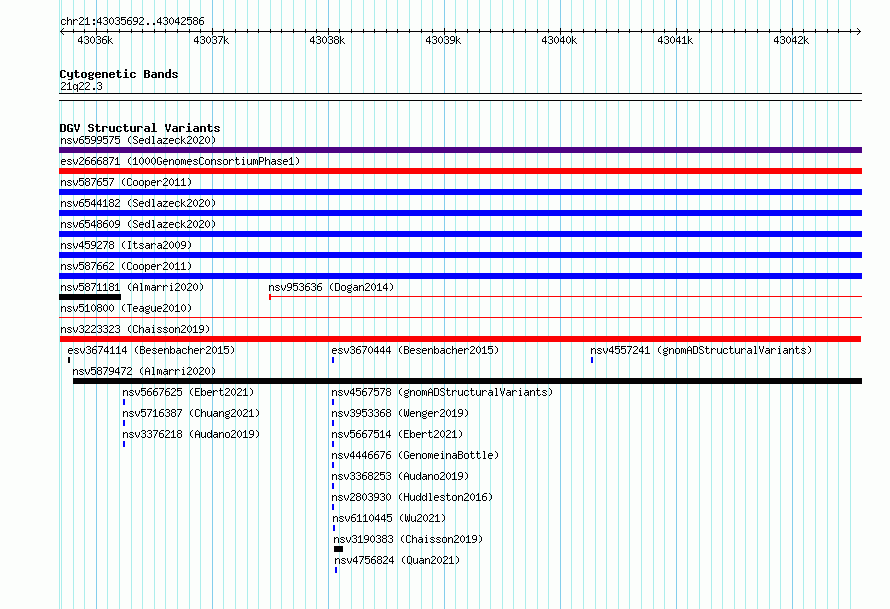Click the red esv2666871 variant bar
890x609 pixels.
[x=460, y=171]
